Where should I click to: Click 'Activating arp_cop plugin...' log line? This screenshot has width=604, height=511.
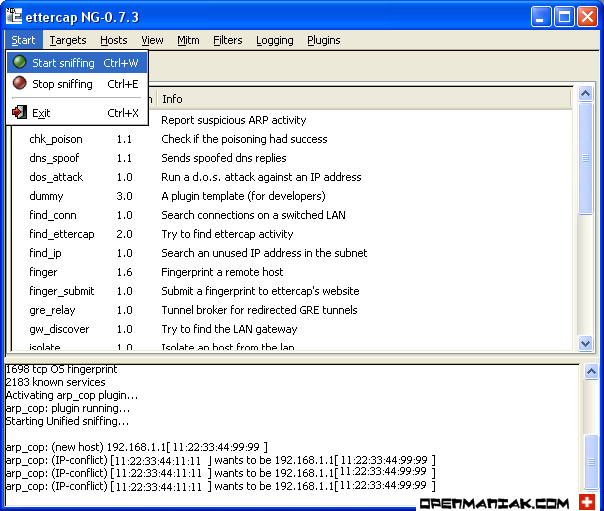point(72,395)
